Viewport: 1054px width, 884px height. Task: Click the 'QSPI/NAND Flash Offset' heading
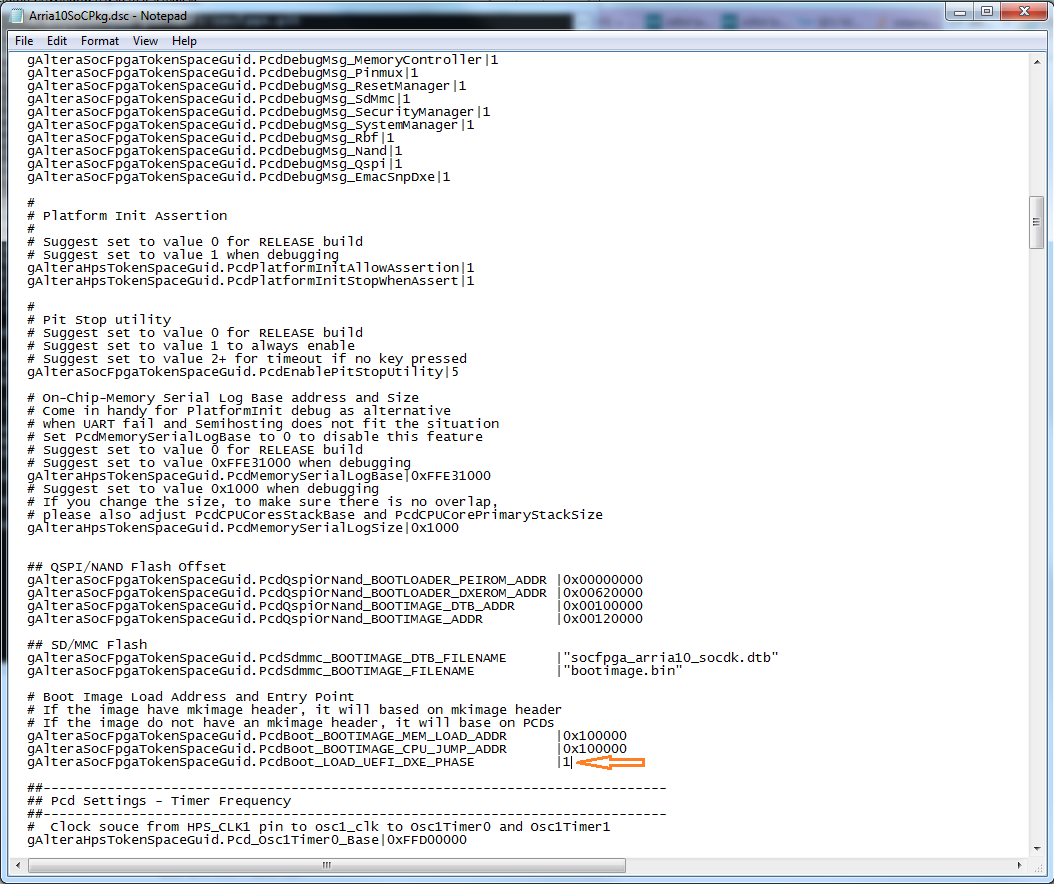(x=126, y=567)
